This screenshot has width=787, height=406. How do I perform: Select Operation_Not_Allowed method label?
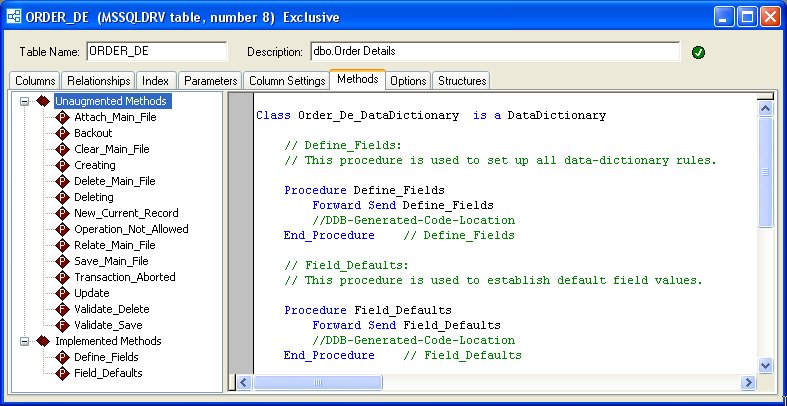point(132,229)
